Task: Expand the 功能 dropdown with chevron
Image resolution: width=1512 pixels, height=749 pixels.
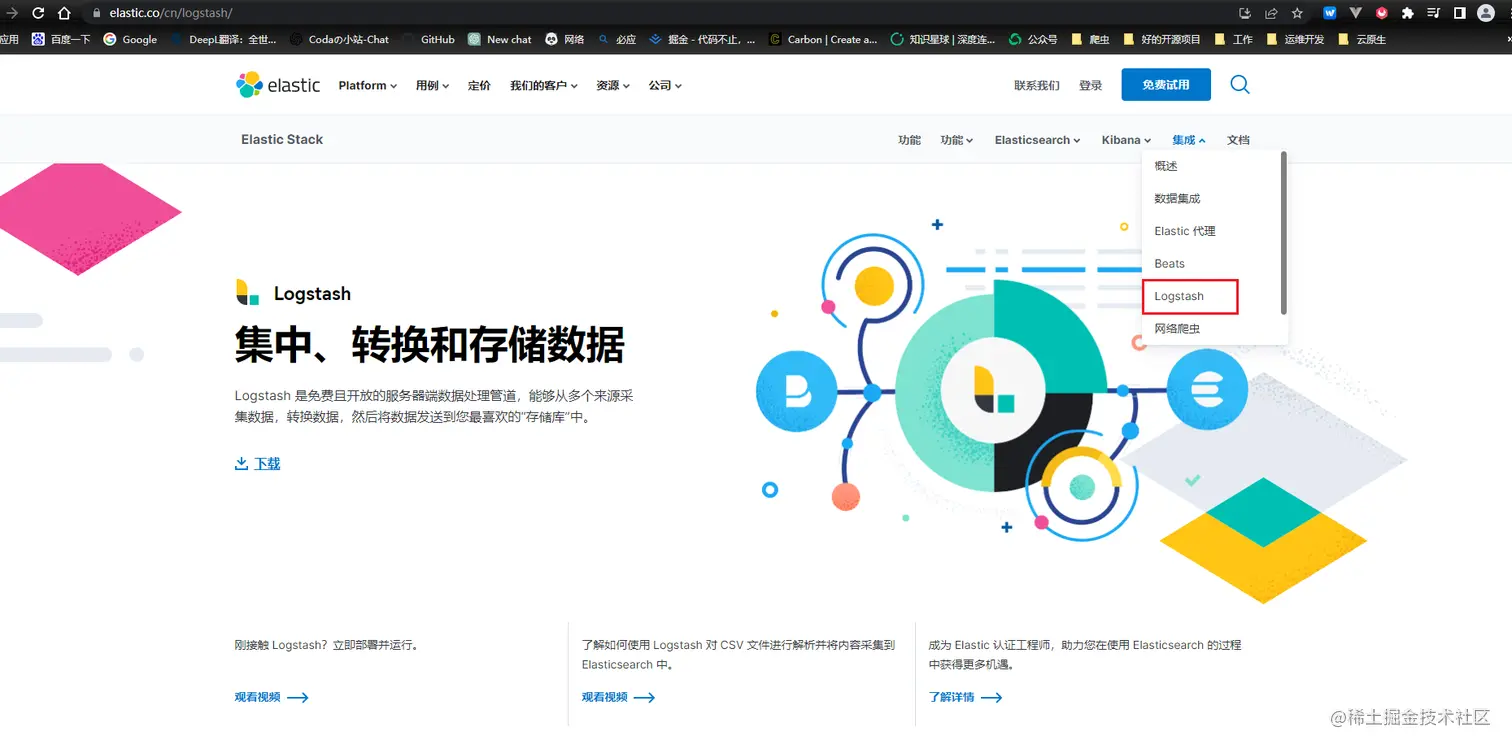Action: click(956, 140)
